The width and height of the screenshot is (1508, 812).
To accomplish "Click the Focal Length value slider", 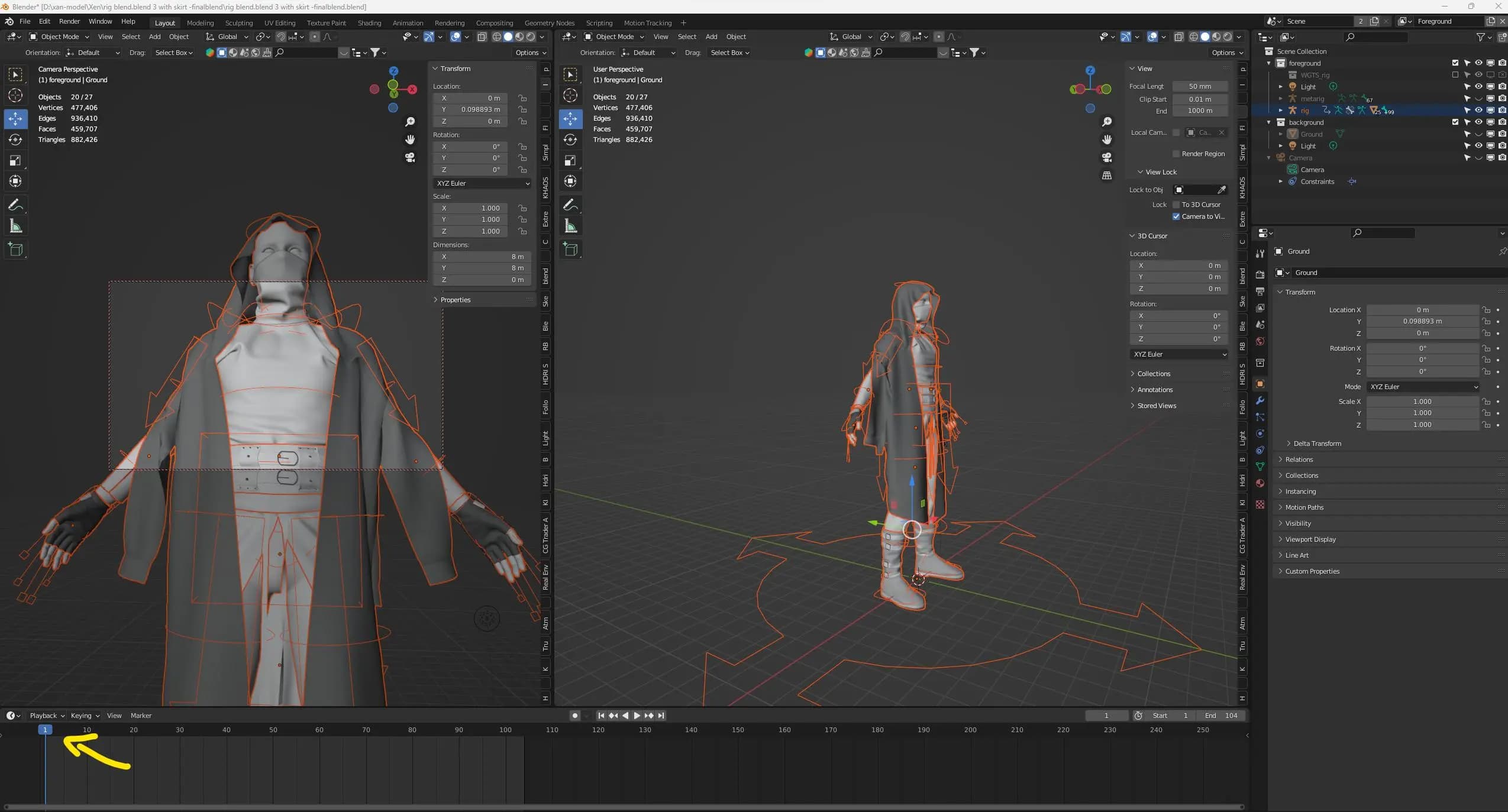I will [1200, 86].
